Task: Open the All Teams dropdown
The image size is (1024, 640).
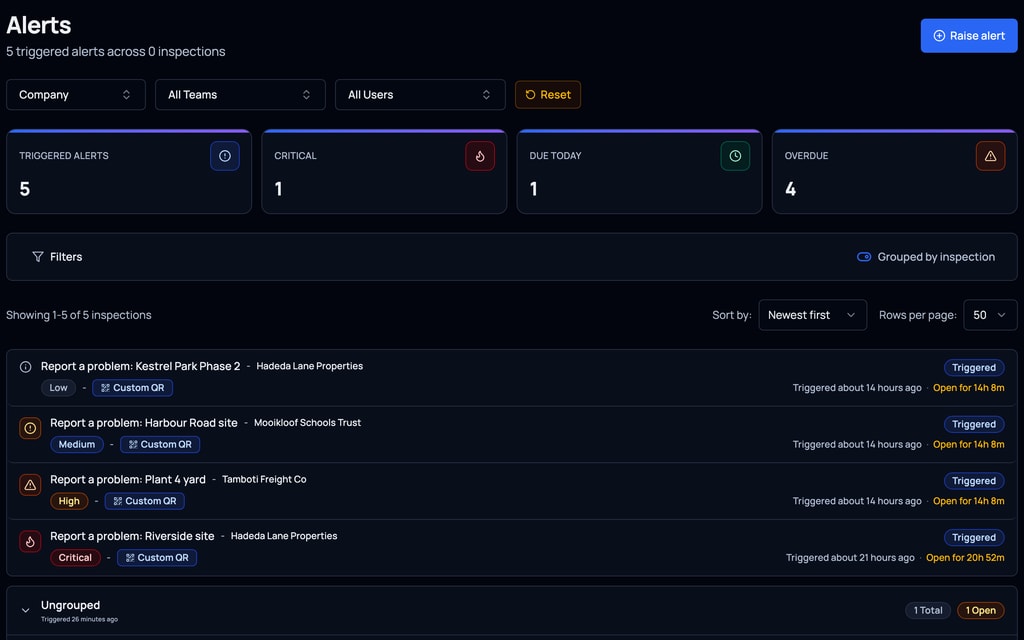Action: coord(240,95)
